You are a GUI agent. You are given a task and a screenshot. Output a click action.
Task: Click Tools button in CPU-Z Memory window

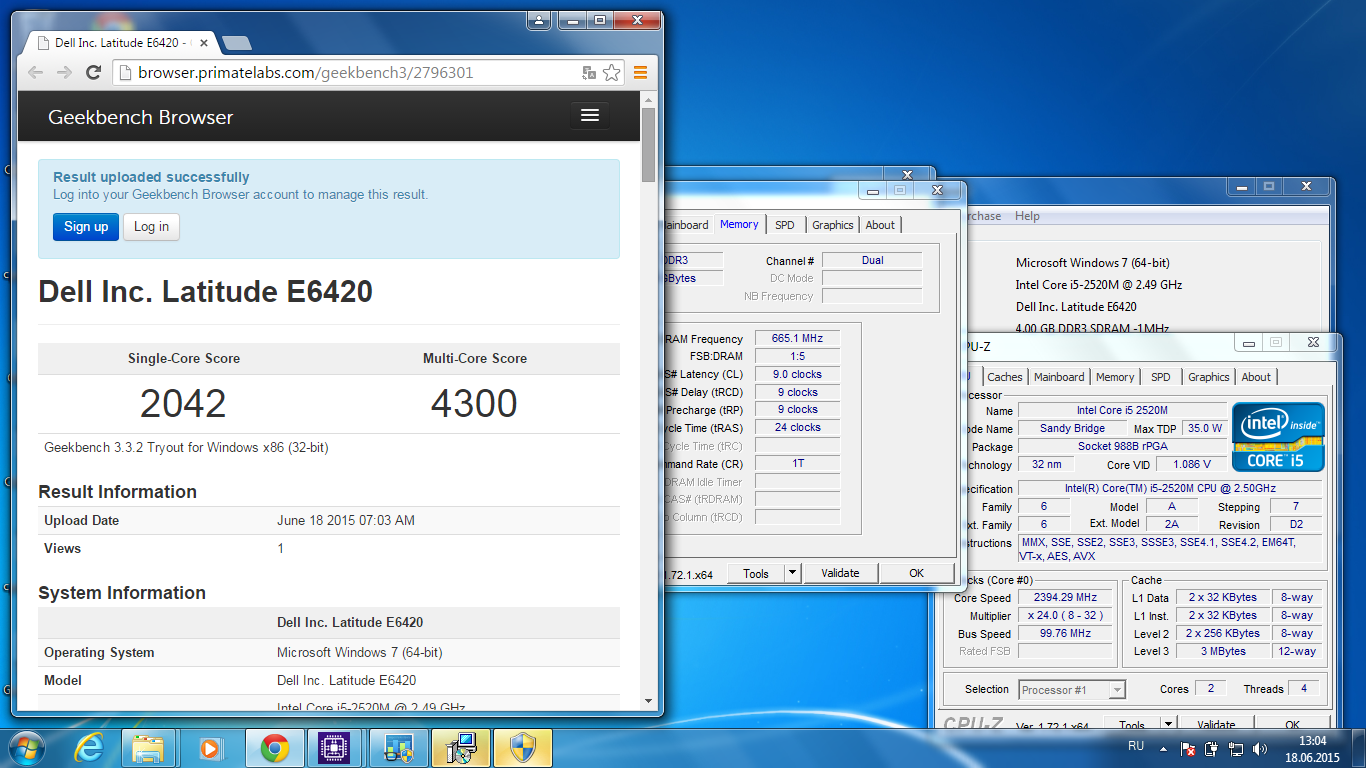(x=756, y=573)
